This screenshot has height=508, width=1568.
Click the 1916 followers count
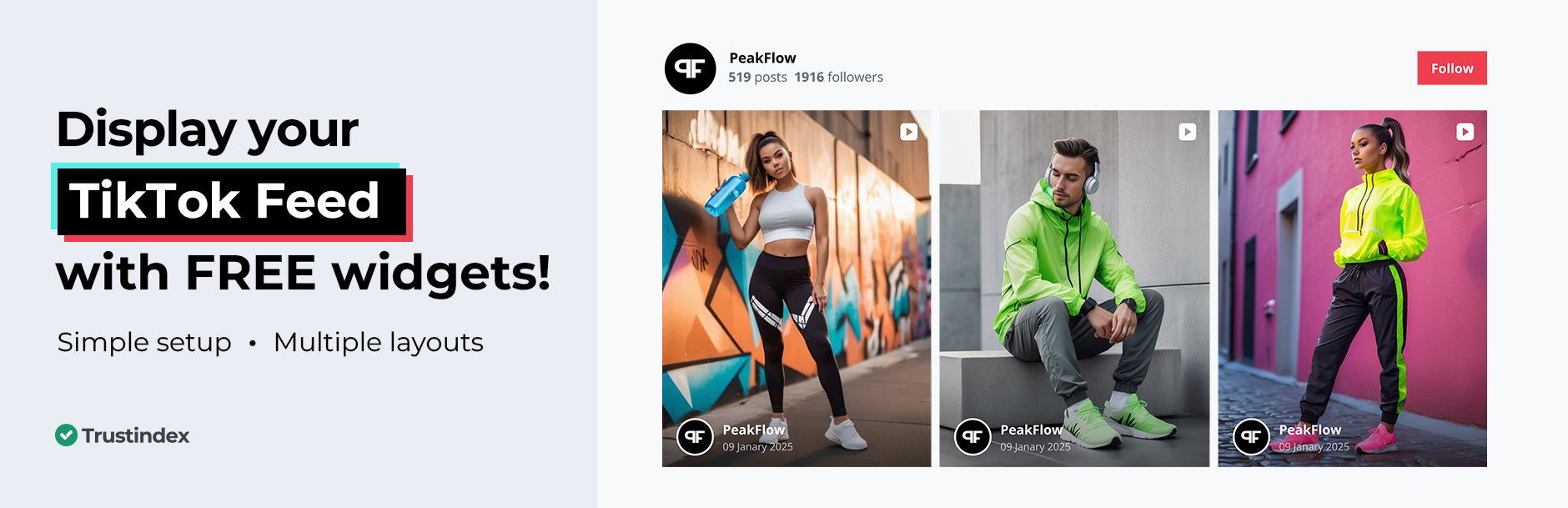pyautogui.click(x=838, y=77)
